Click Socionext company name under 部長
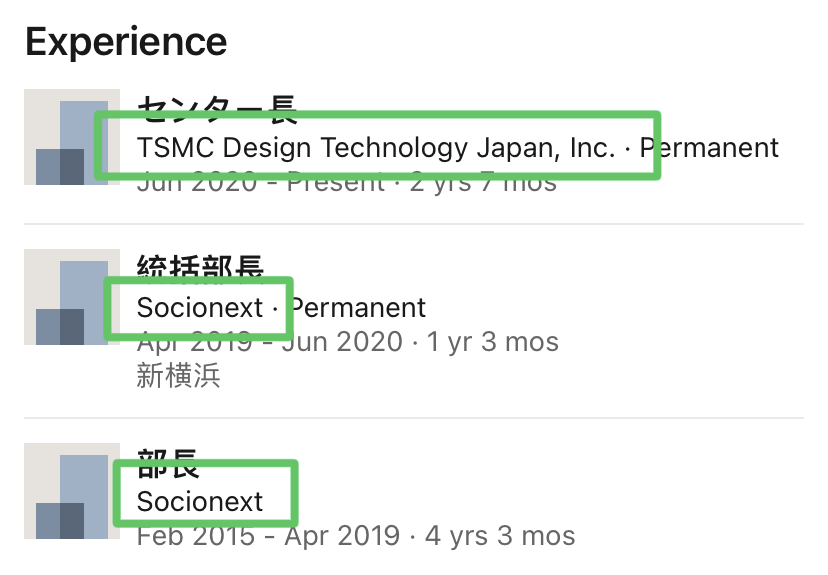The height and width of the screenshot is (575, 828). 200,501
